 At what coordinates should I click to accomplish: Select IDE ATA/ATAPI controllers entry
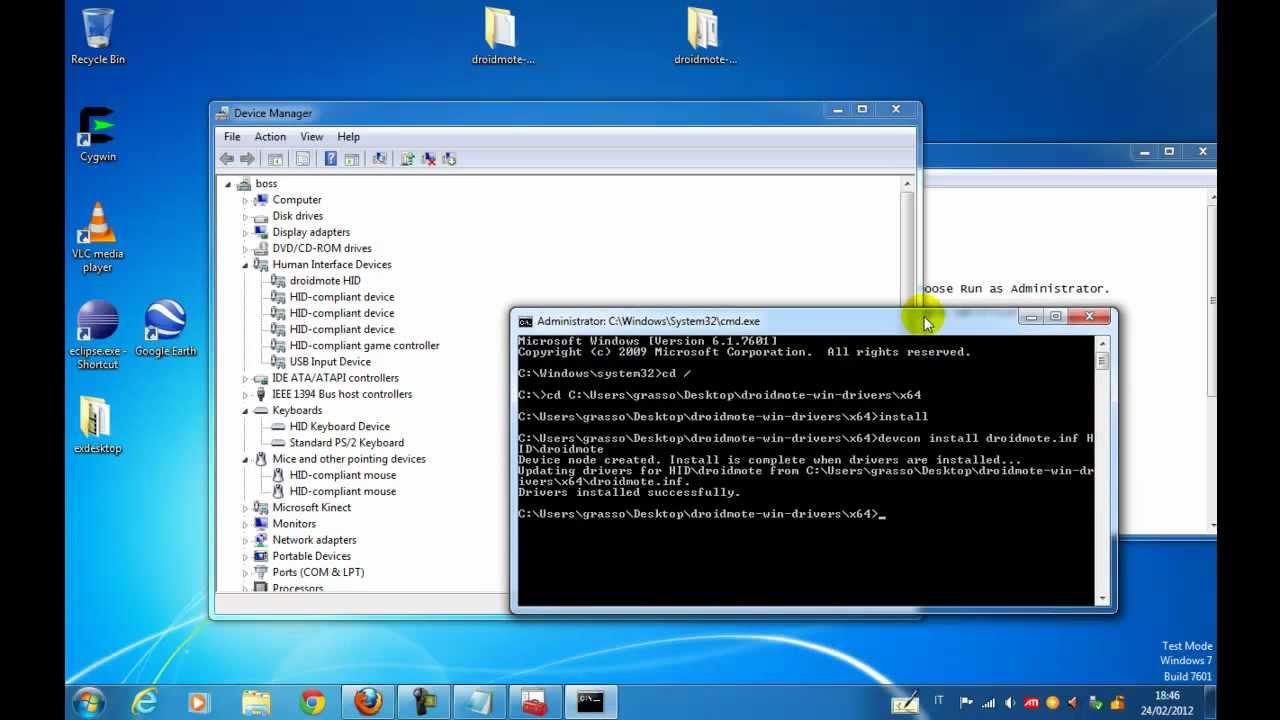pyautogui.click(x=335, y=378)
